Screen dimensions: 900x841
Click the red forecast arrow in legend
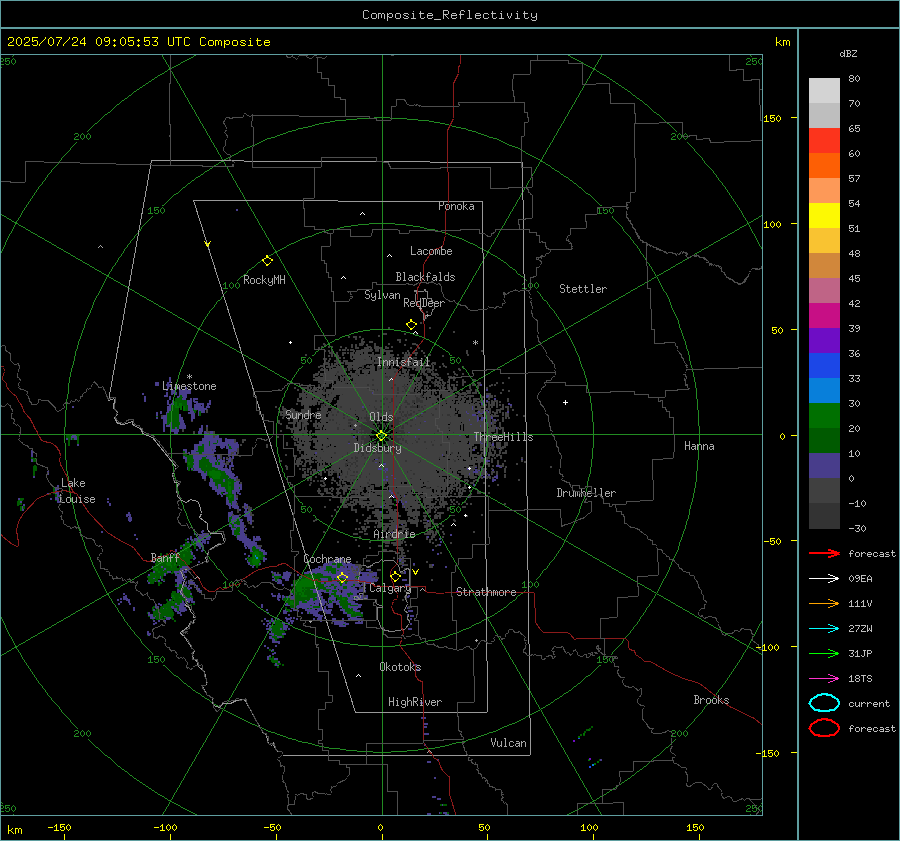click(824, 553)
